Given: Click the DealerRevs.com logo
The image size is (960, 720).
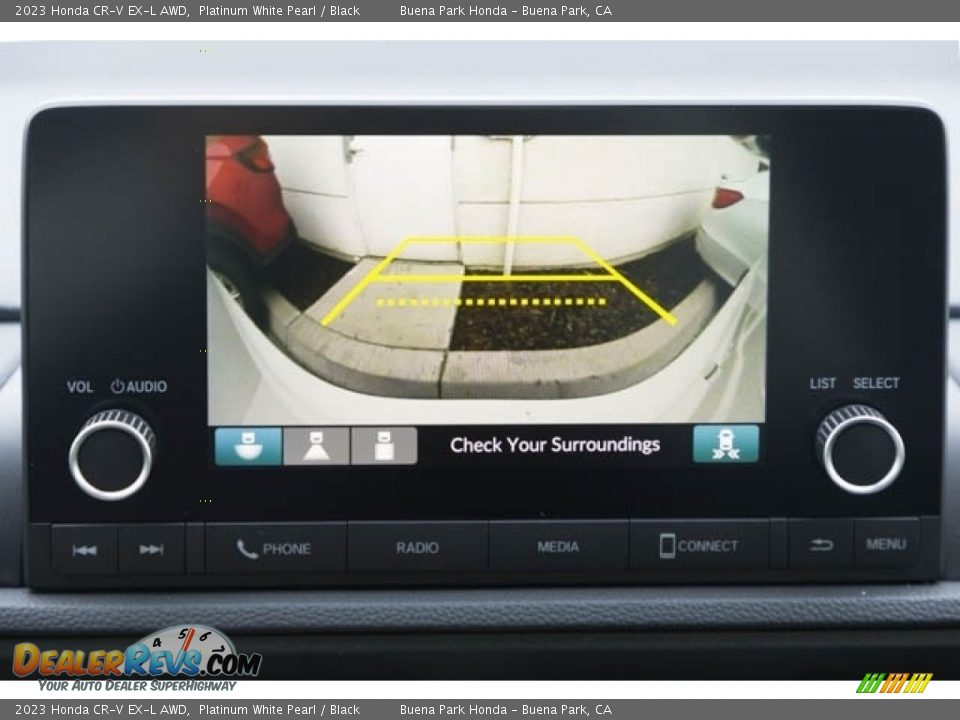Looking at the screenshot, I should (x=136, y=660).
